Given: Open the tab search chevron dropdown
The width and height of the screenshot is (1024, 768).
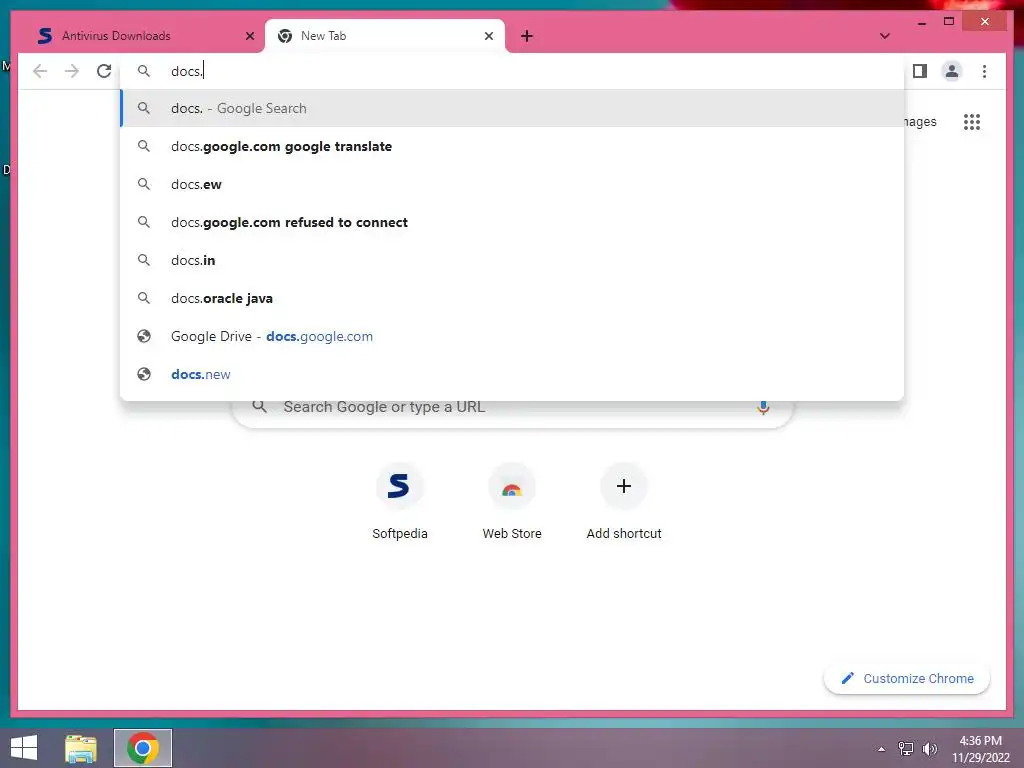Looking at the screenshot, I should pyautogui.click(x=884, y=36).
